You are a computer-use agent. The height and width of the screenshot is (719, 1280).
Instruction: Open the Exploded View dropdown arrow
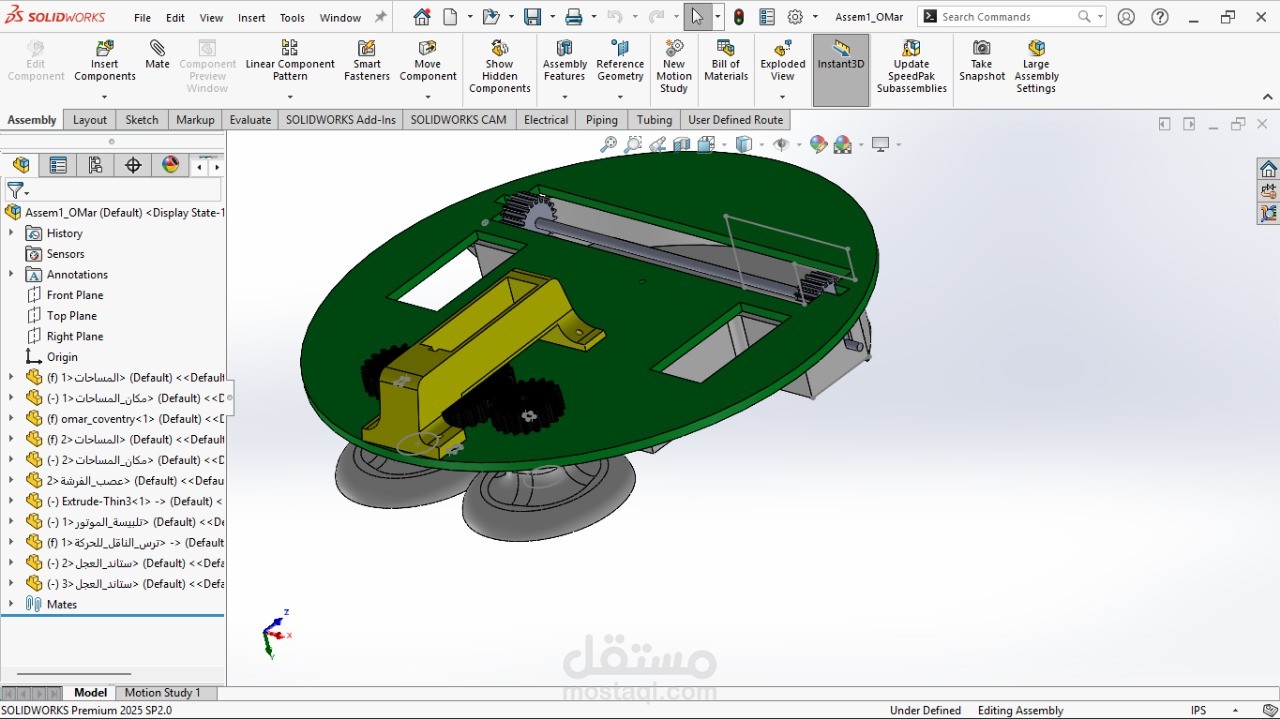[783, 97]
